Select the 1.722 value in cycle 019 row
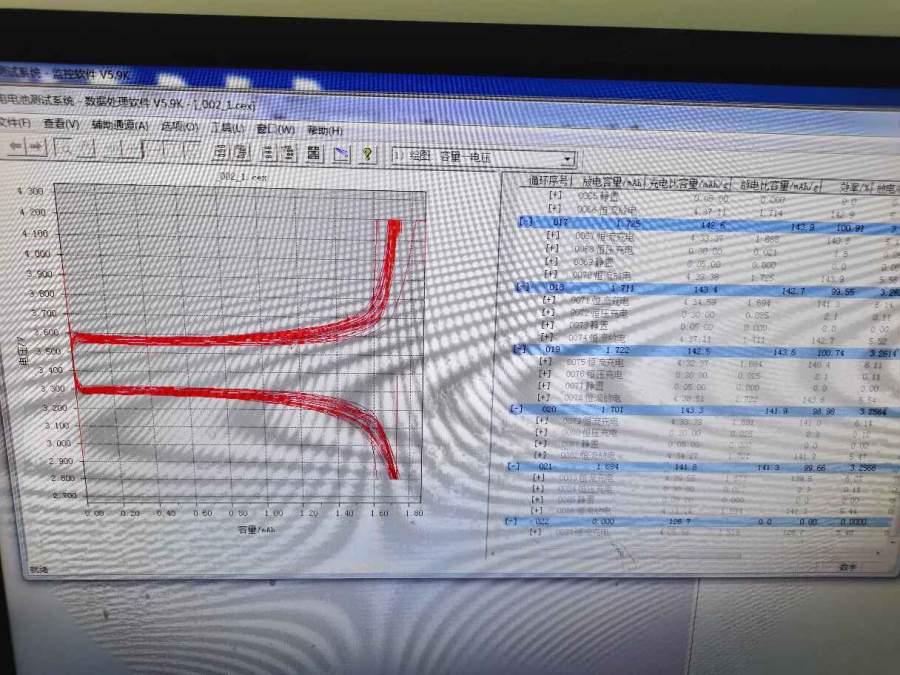Image resolution: width=900 pixels, height=675 pixels. (618, 350)
